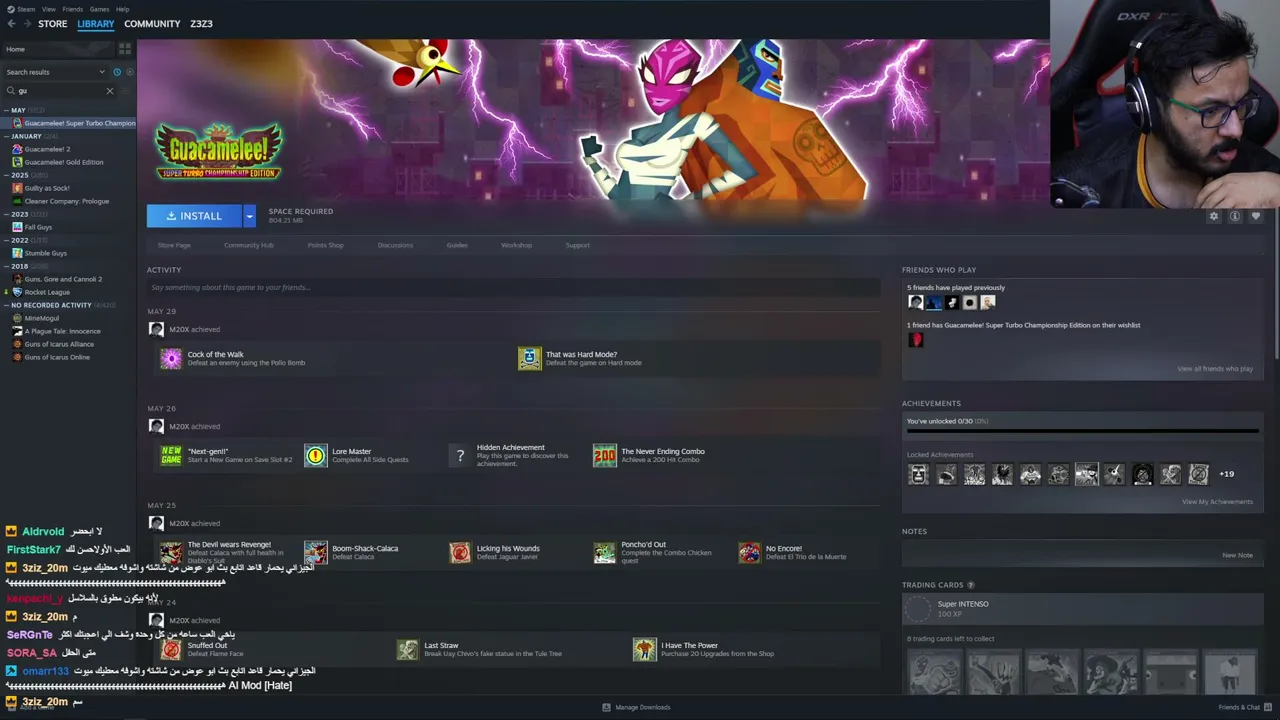Click the M20X avatar under May 29
This screenshot has height=720, width=1280.
pos(156,329)
